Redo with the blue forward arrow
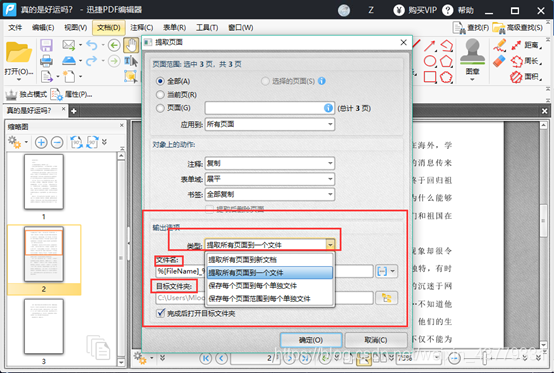The height and width of the screenshot is (373, 554). [92, 61]
